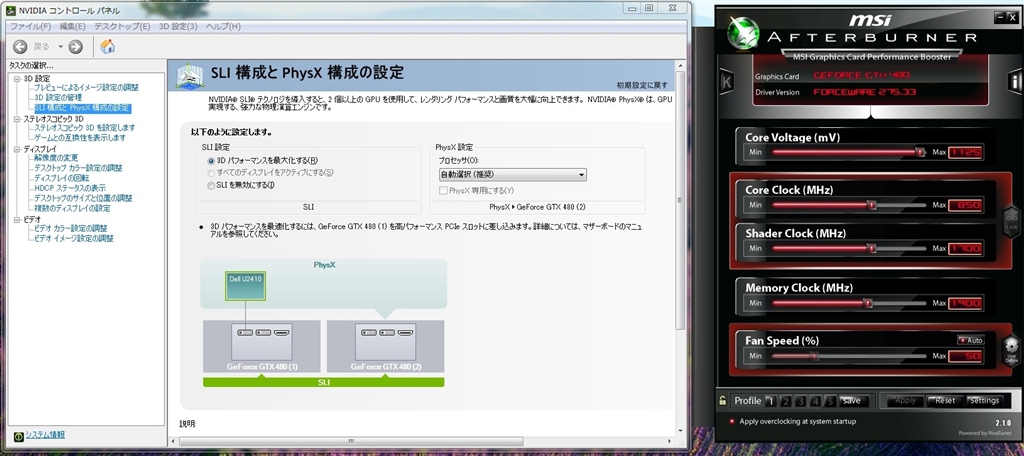Open ステレオスコピック 3D を設定します item
The width and height of the screenshot is (1024, 456).
[84, 128]
